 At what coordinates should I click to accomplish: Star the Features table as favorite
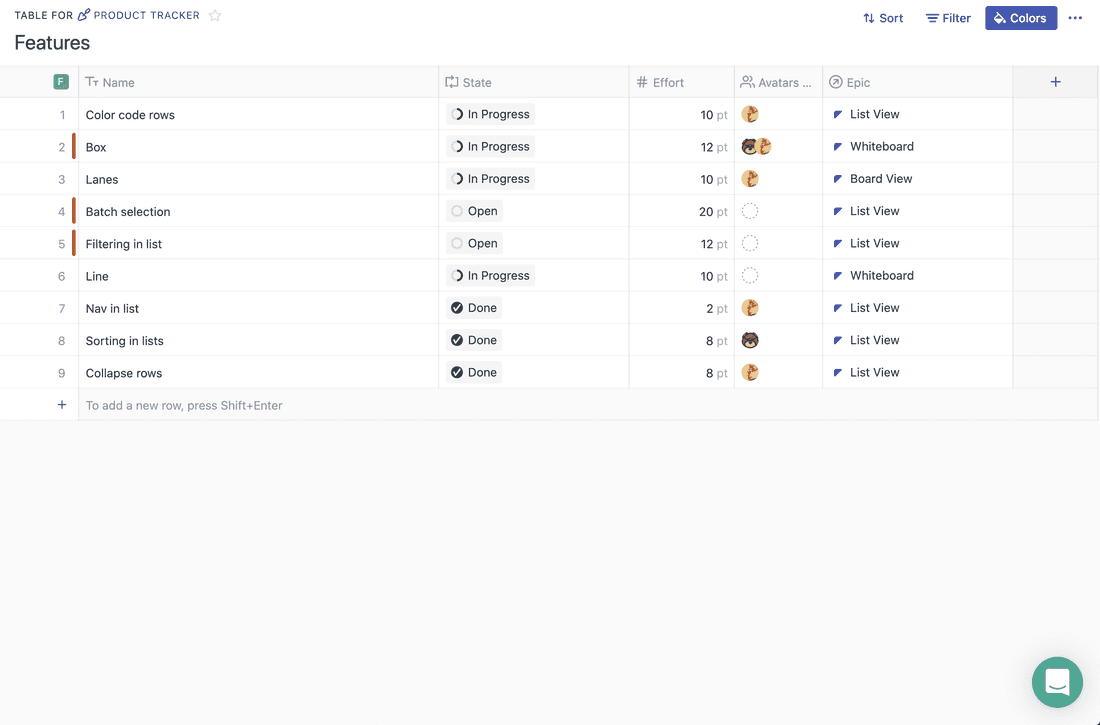(215, 16)
